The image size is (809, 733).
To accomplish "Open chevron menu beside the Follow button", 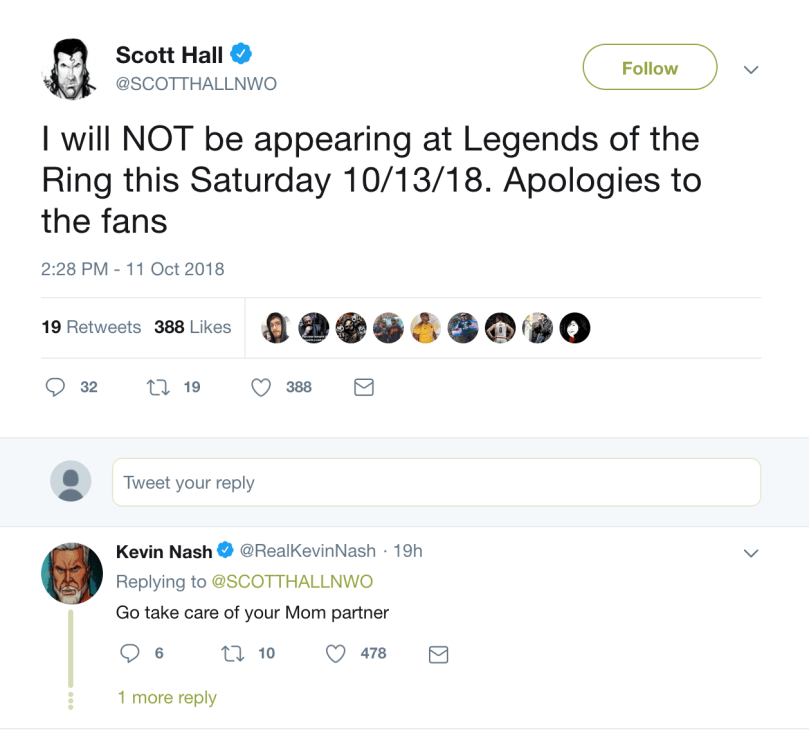I will click(x=751, y=70).
